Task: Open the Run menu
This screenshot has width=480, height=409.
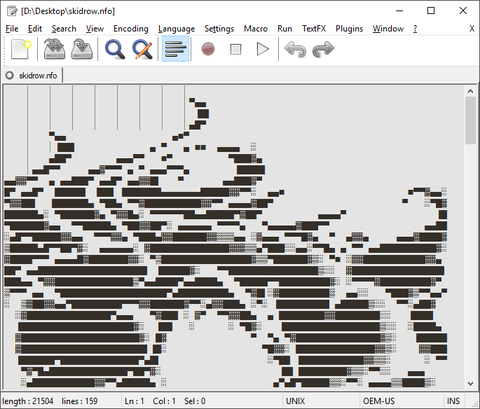Action: click(285, 29)
